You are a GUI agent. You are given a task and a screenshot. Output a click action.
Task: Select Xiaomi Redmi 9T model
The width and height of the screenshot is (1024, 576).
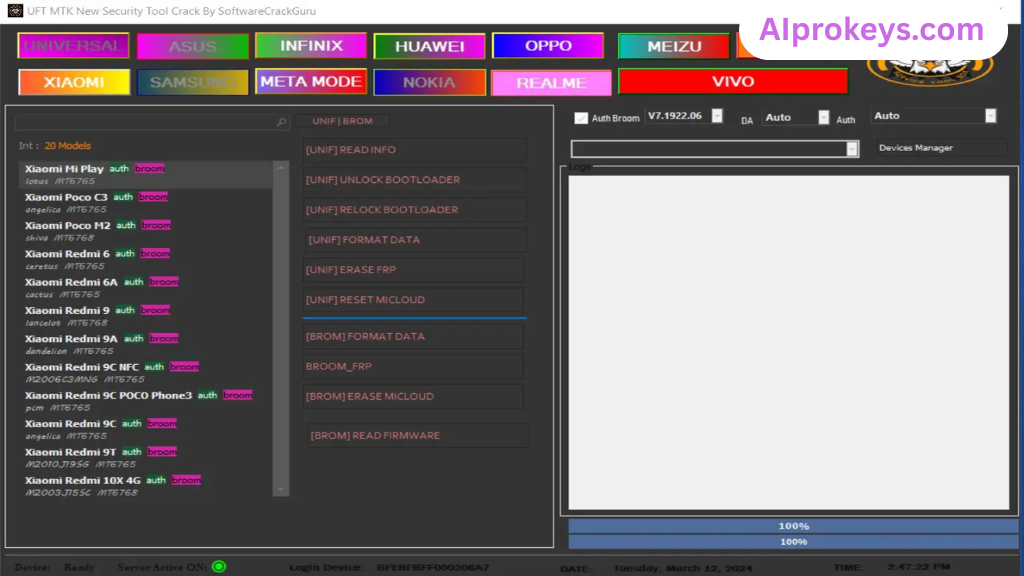pyautogui.click(x=145, y=458)
